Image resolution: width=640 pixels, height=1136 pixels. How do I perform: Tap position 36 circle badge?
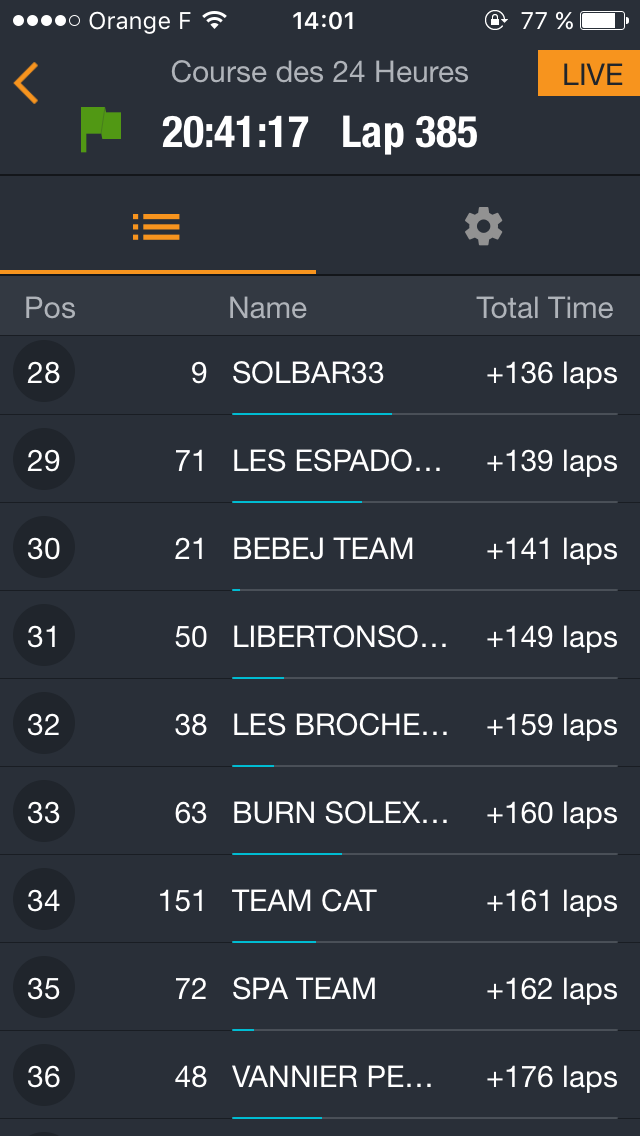coord(44,1077)
